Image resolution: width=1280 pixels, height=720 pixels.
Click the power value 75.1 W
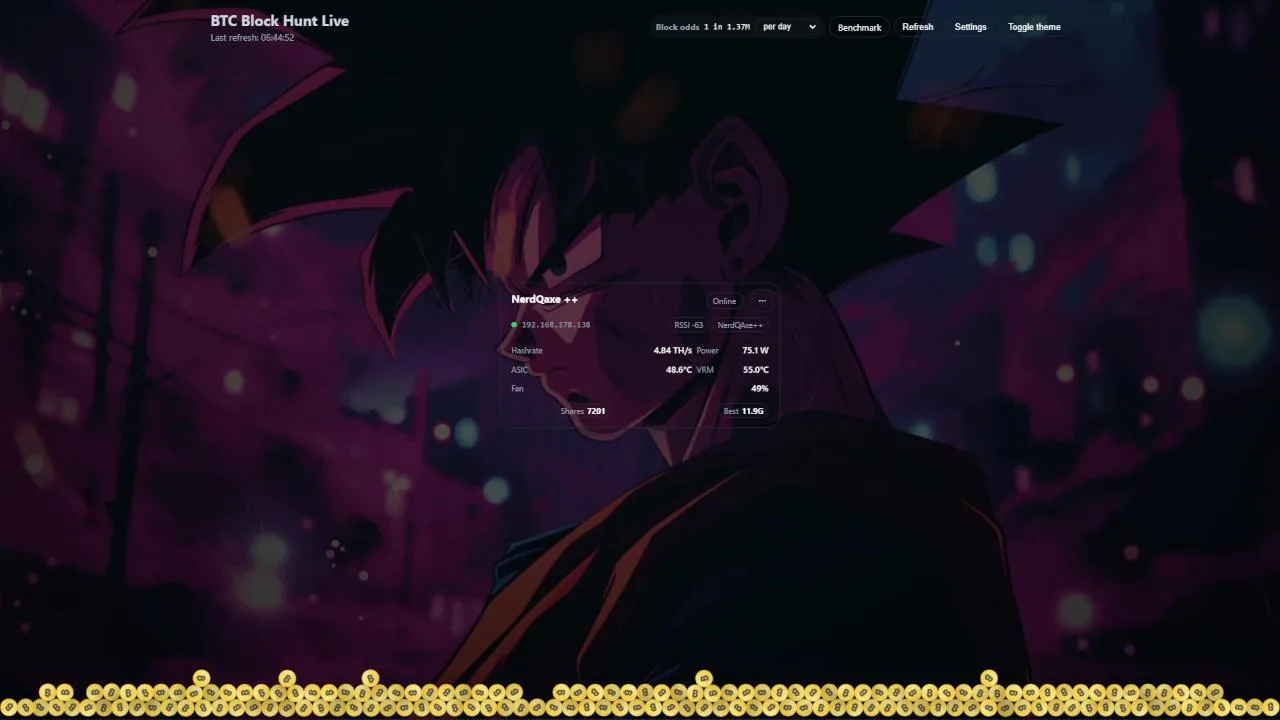point(756,351)
